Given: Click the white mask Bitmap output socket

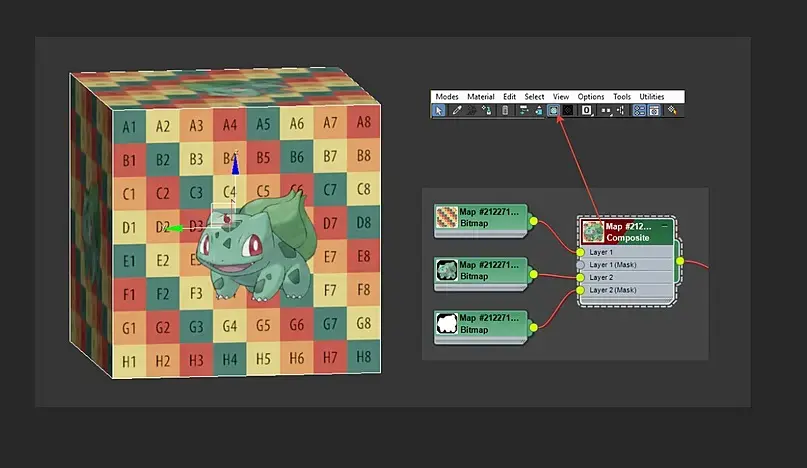Looking at the screenshot, I should tap(533, 327).
